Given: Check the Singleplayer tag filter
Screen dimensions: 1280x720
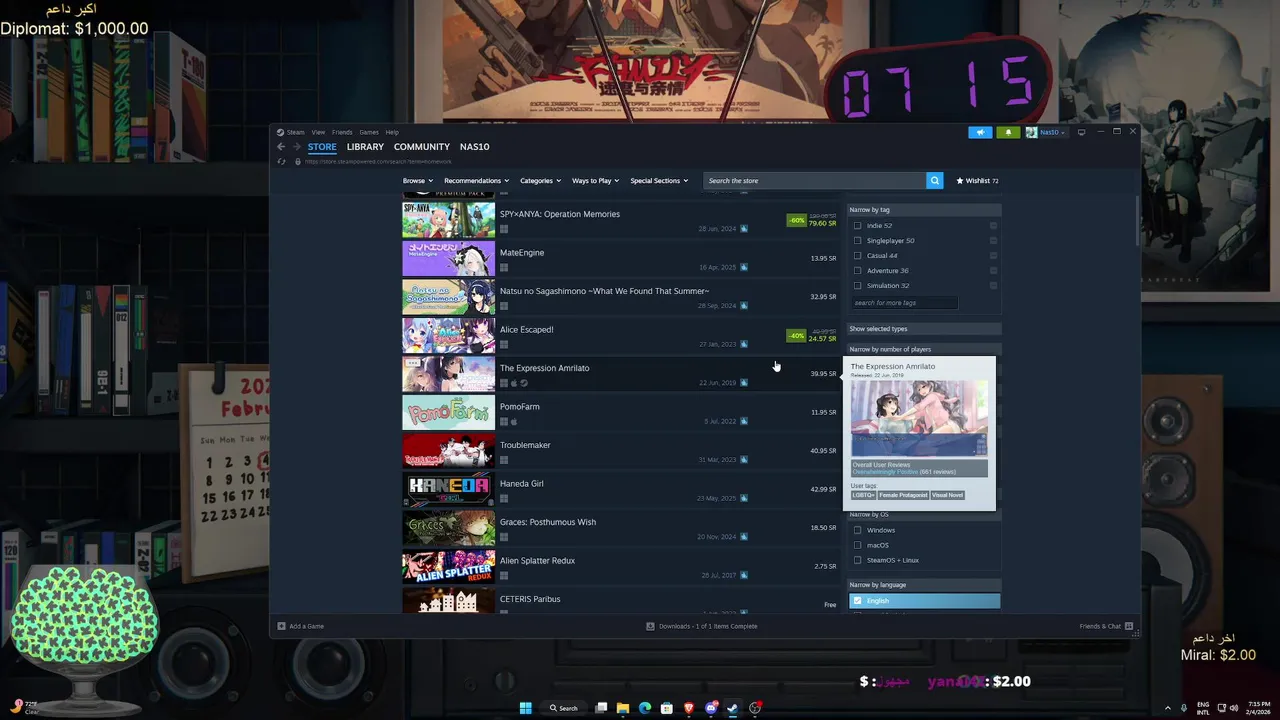Looking at the screenshot, I should tap(857, 241).
